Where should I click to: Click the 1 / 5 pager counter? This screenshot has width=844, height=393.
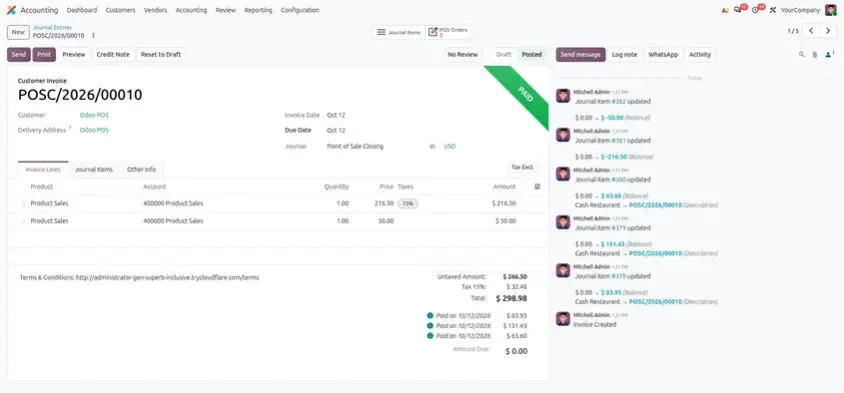(x=793, y=31)
